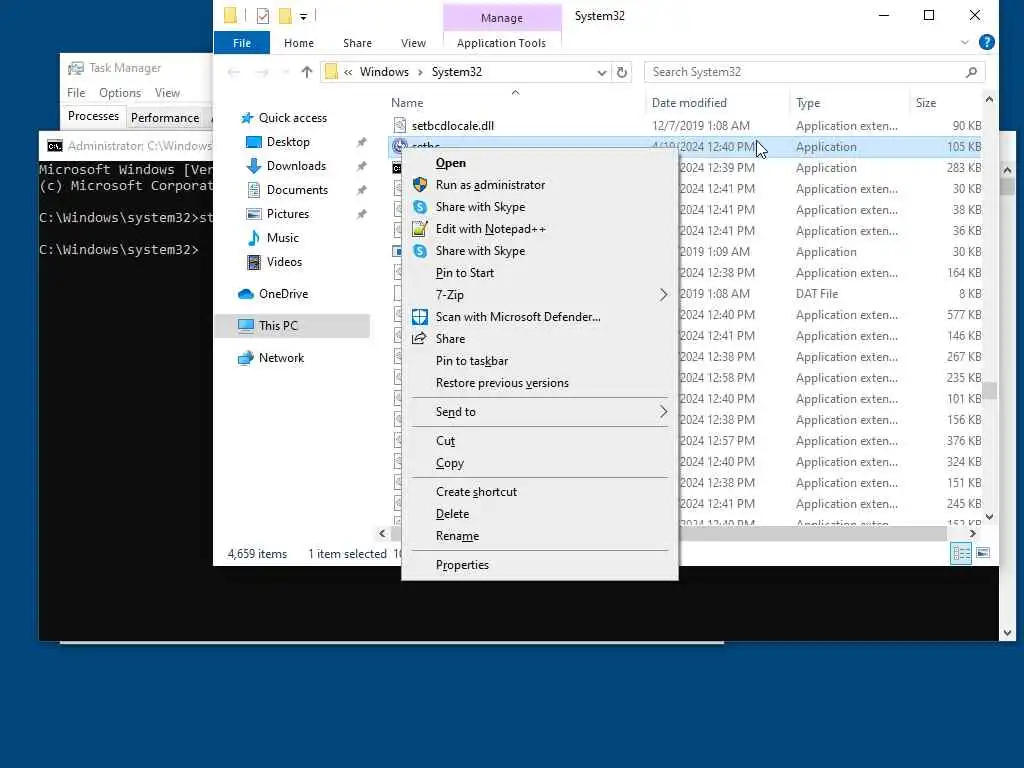
Task: Open Pictures in navigation pane
Action: (x=287, y=214)
